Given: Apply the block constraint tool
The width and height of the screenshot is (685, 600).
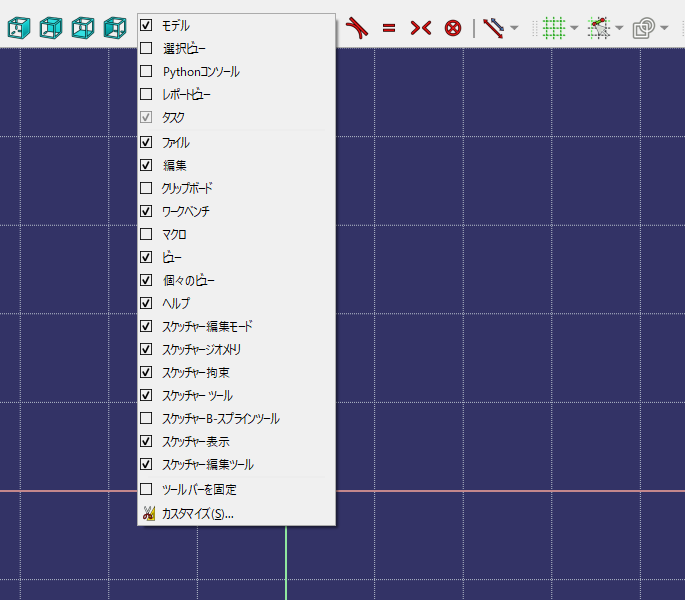Looking at the screenshot, I should (453, 28).
